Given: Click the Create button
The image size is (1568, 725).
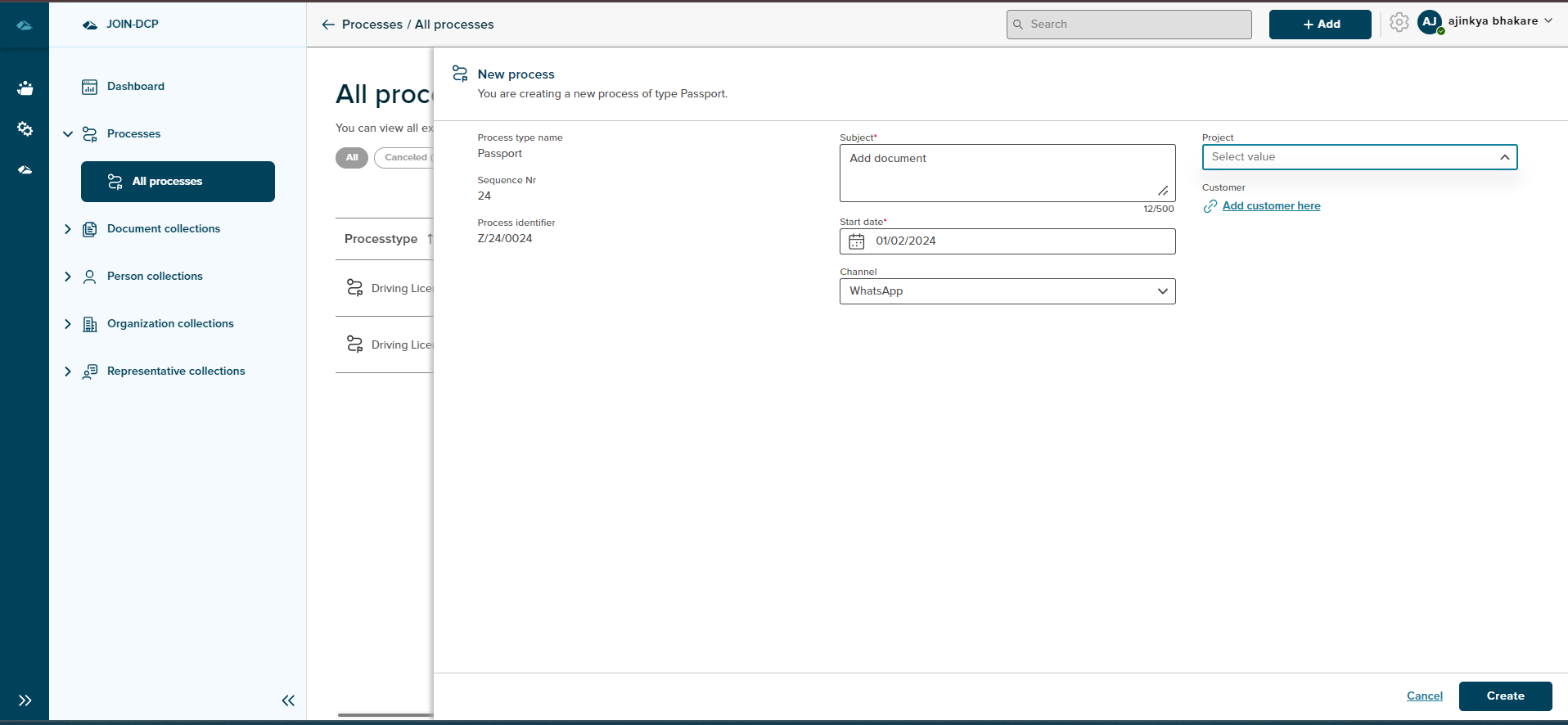Looking at the screenshot, I should (x=1504, y=696).
